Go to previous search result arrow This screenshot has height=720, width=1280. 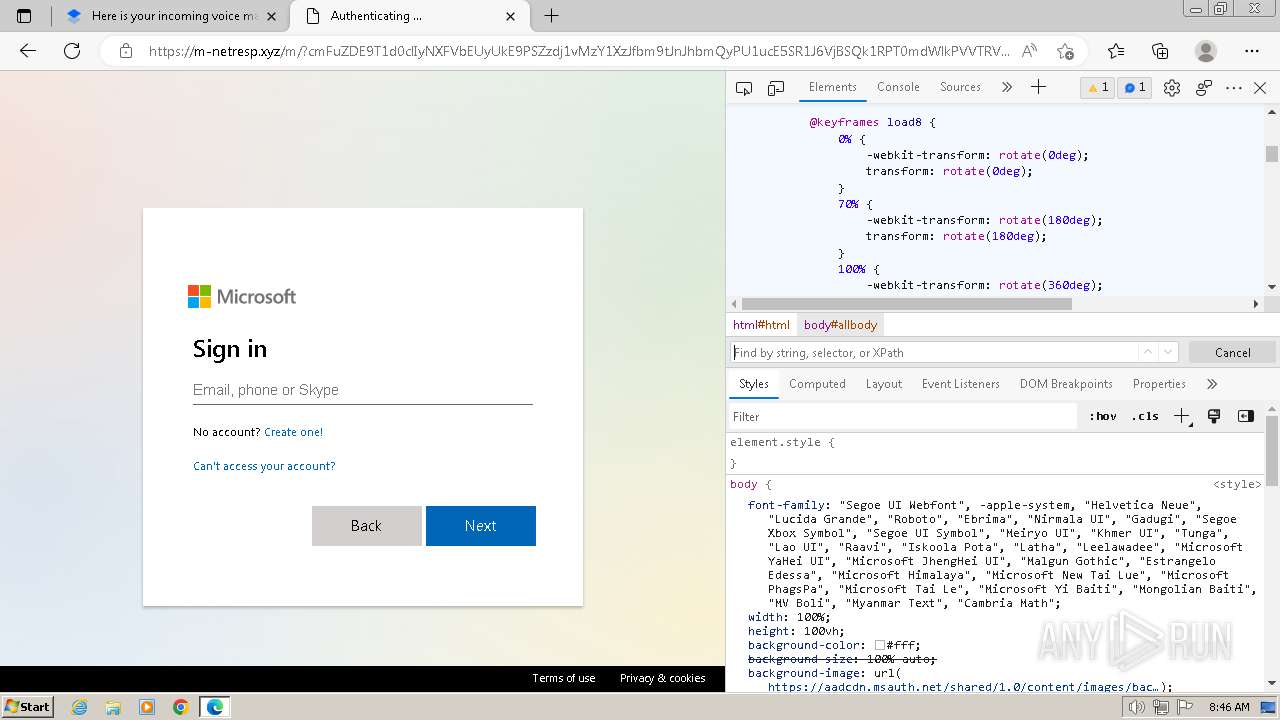point(1148,352)
